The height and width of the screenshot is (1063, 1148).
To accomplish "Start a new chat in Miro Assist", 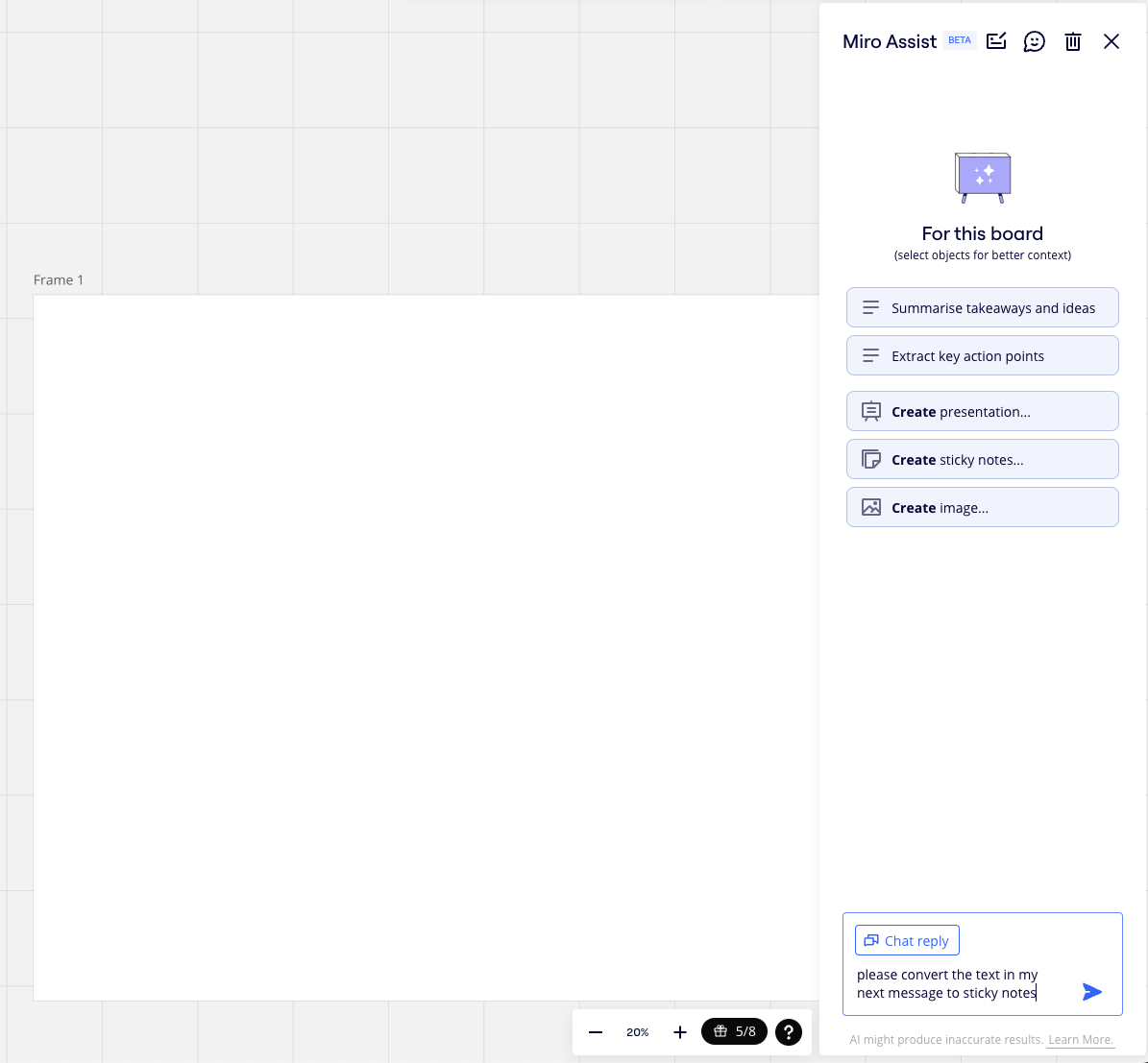I will click(996, 41).
